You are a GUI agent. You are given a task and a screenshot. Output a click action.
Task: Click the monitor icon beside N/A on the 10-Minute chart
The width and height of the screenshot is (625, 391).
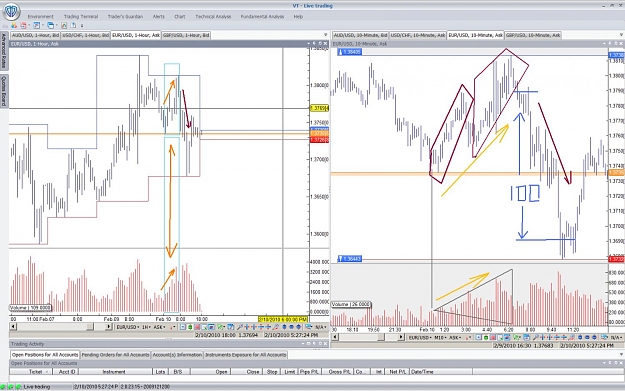(604, 338)
